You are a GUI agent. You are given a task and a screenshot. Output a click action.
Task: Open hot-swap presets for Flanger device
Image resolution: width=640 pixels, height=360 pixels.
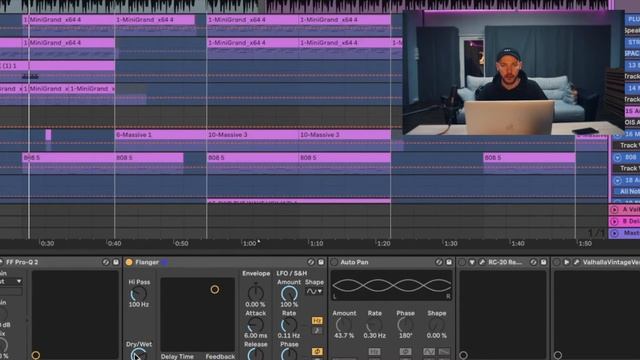(311, 262)
